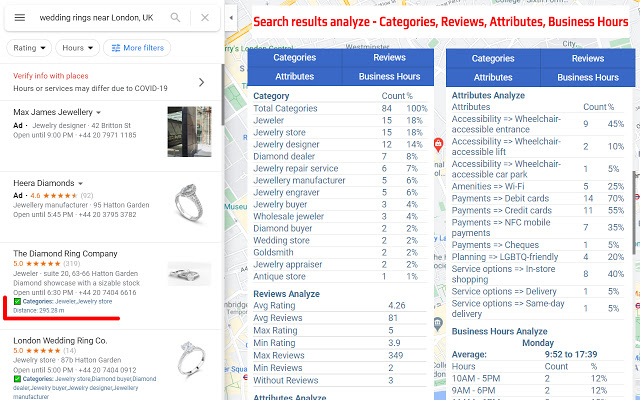
Task: Click green check icon under Diamond Ring Company
Action: coord(17,302)
